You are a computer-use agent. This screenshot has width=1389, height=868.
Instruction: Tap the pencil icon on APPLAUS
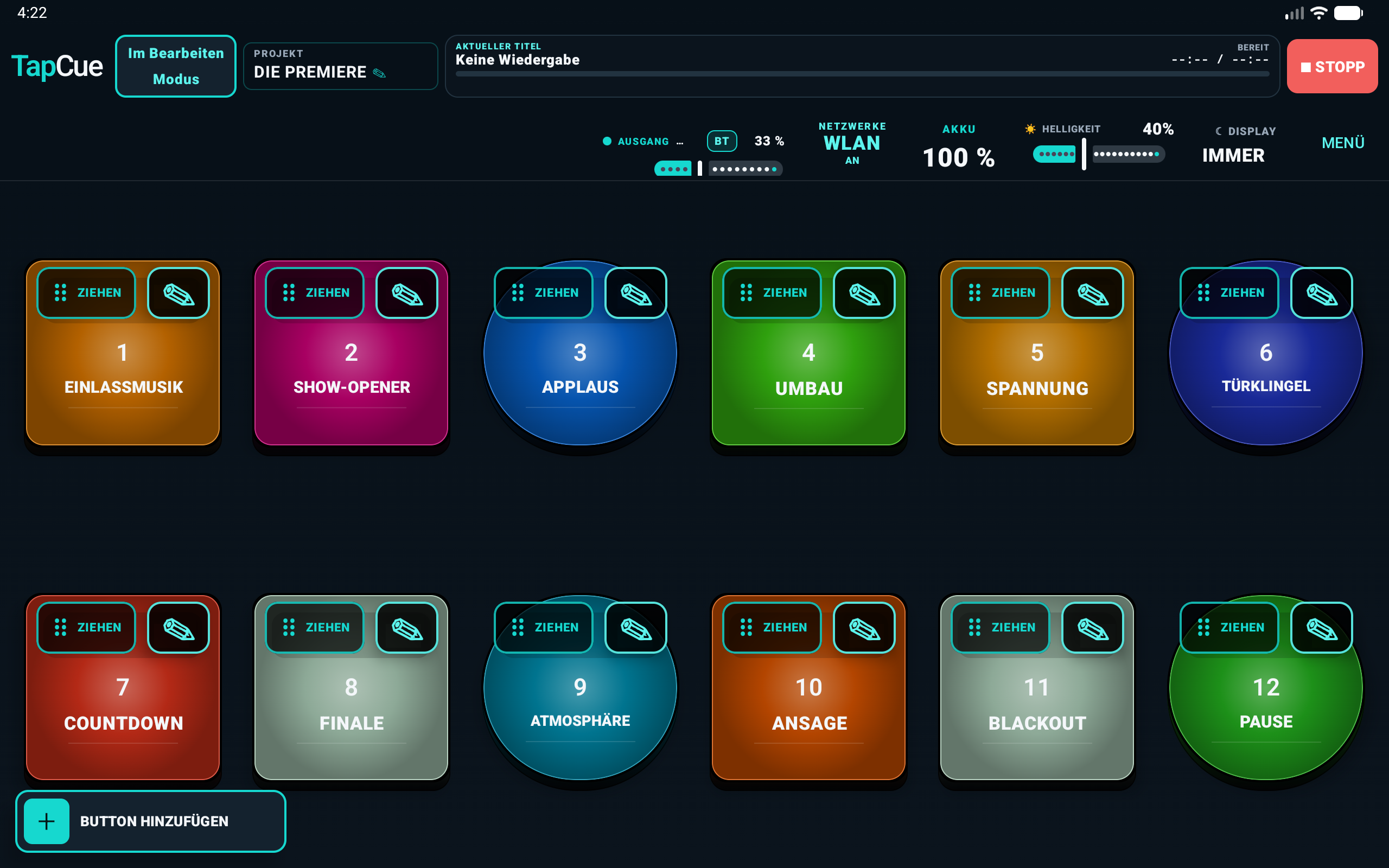coord(636,293)
